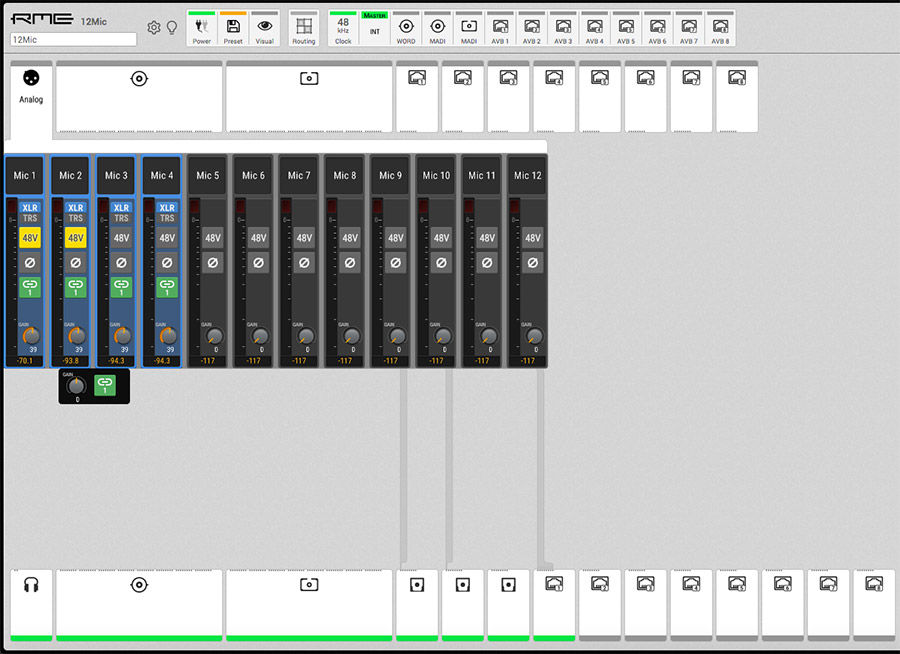
Task: Enable 48V phantom power on Mic 6
Action: coord(258,238)
